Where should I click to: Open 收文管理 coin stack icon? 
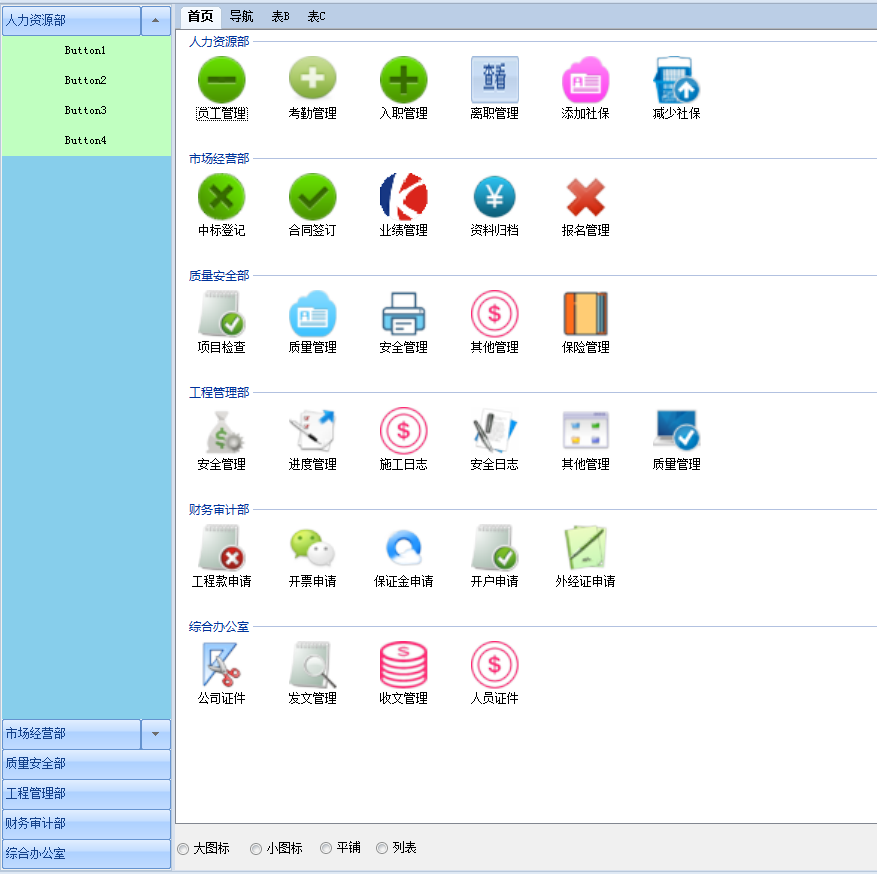pyautogui.click(x=403, y=664)
